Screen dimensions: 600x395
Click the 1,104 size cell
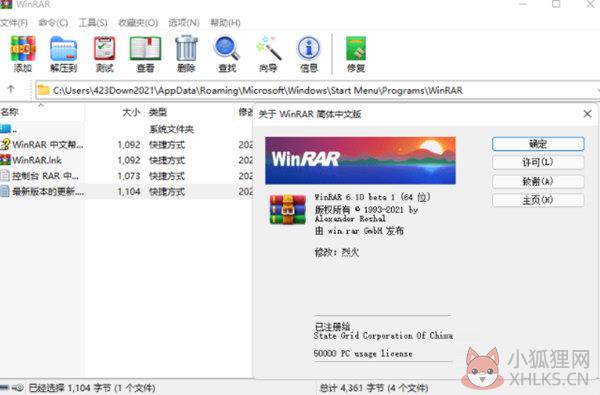[x=129, y=191]
